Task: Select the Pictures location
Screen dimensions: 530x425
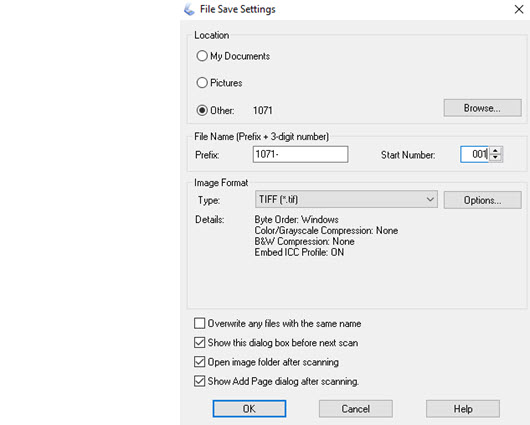Action: pos(202,82)
